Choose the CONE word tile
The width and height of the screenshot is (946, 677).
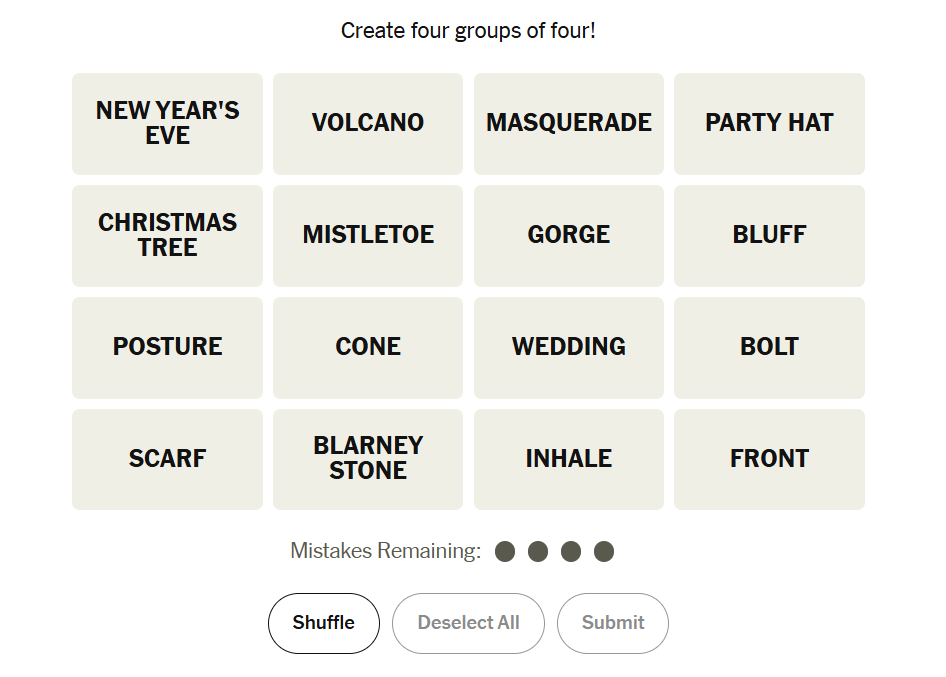point(368,347)
